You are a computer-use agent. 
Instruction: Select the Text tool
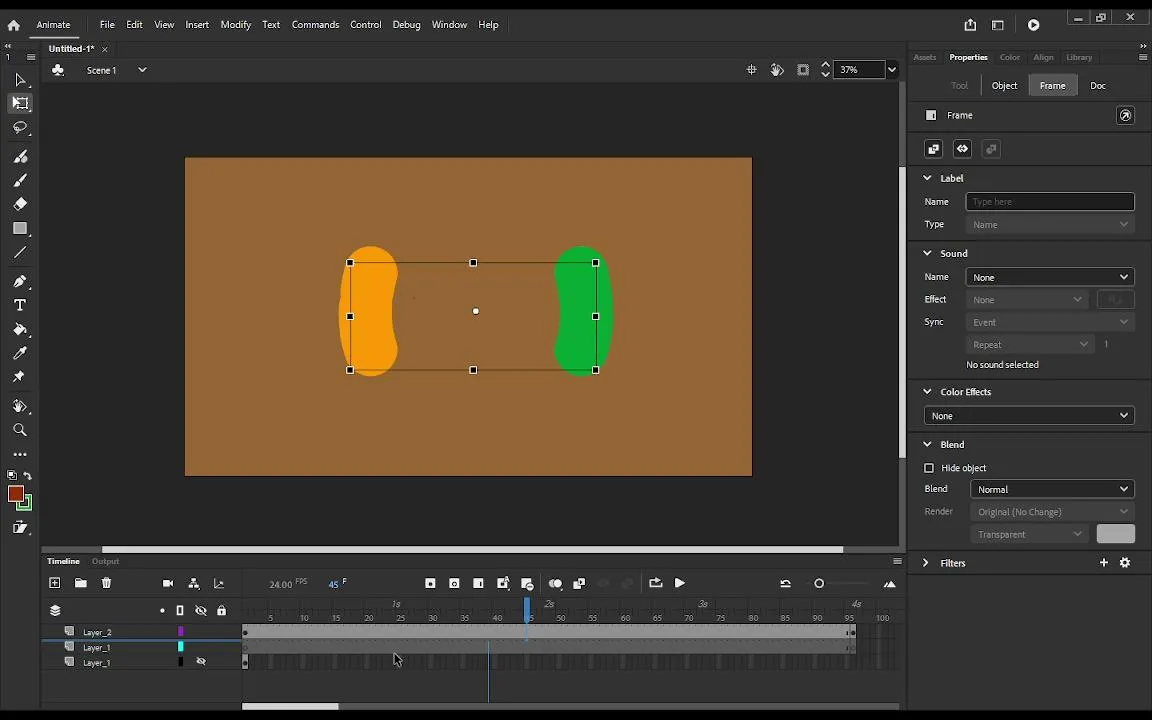(20, 305)
